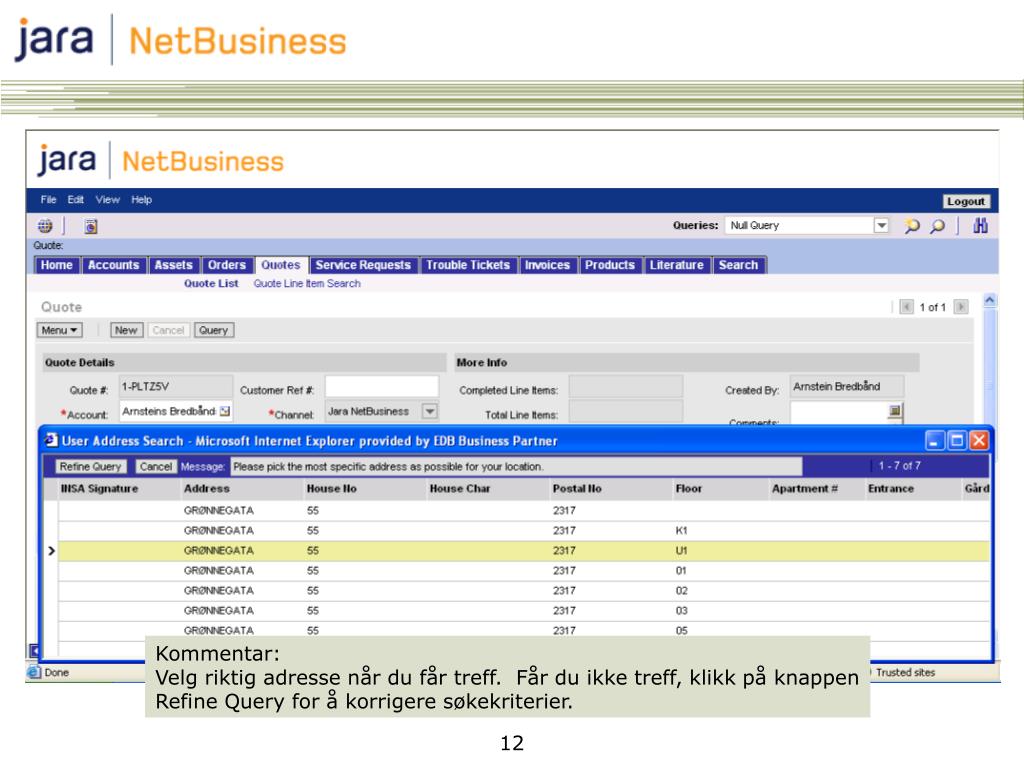Image resolution: width=1024 pixels, height=768 pixels.
Task: Click the Refine Query button
Action: point(91,466)
